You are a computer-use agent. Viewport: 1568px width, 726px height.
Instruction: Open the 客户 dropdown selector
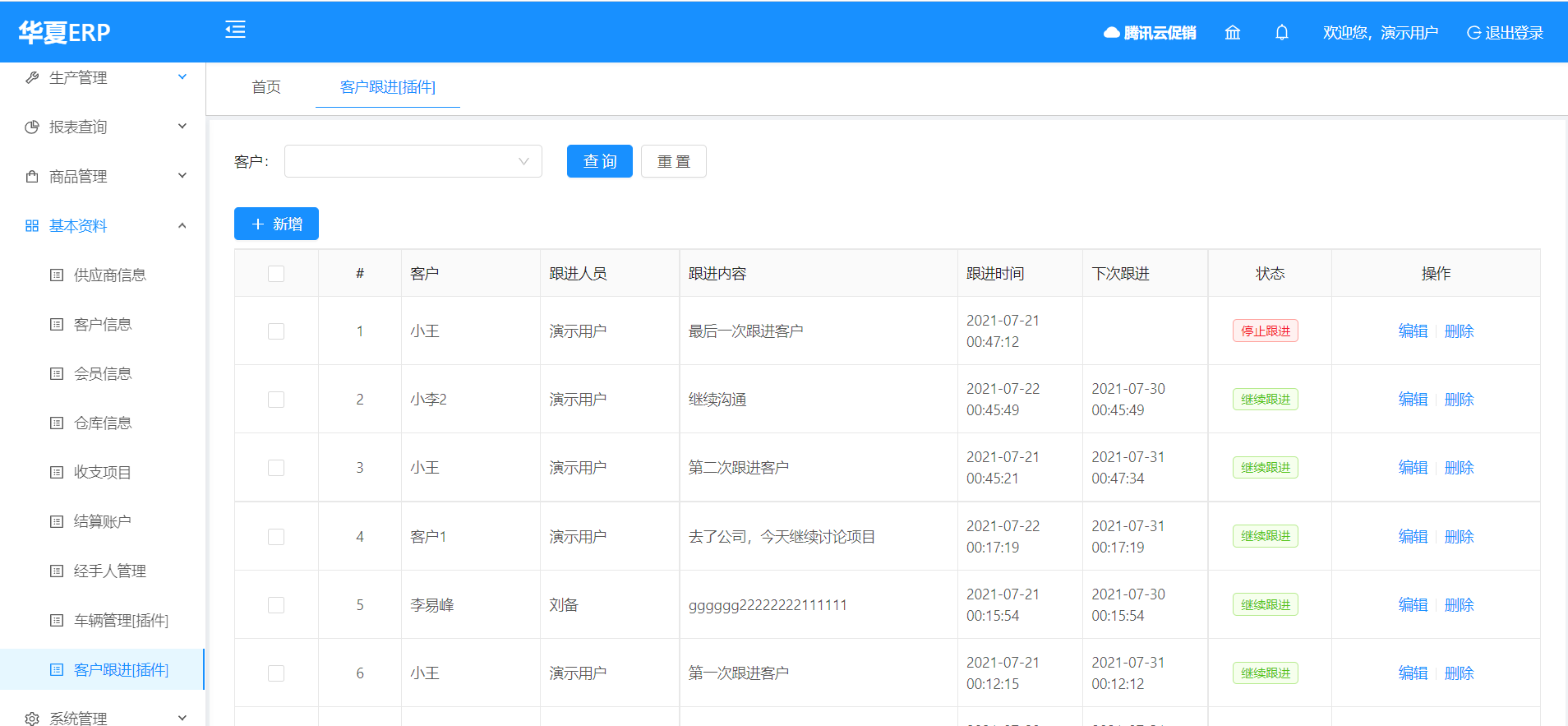point(413,161)
